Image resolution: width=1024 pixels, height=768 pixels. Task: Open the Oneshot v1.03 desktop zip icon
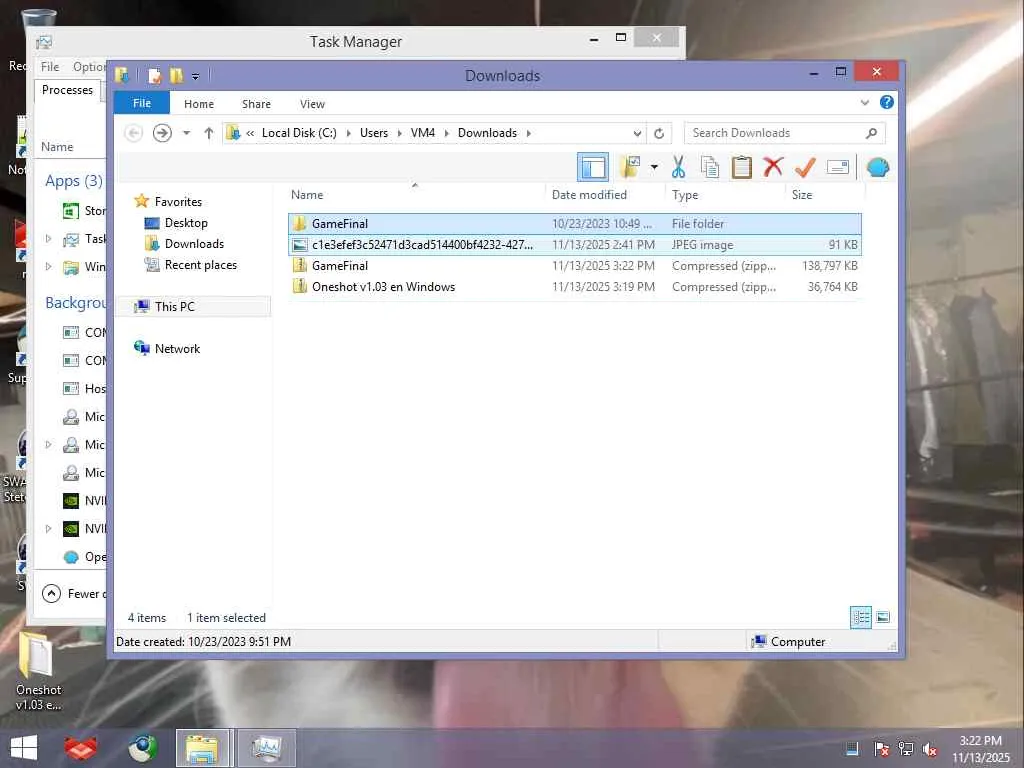click(x=38, y=673)
